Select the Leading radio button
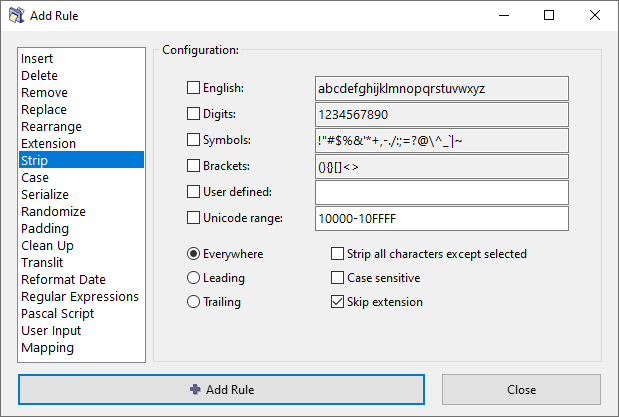The height and width of the screenshot is (417, 619). point(194,278)
